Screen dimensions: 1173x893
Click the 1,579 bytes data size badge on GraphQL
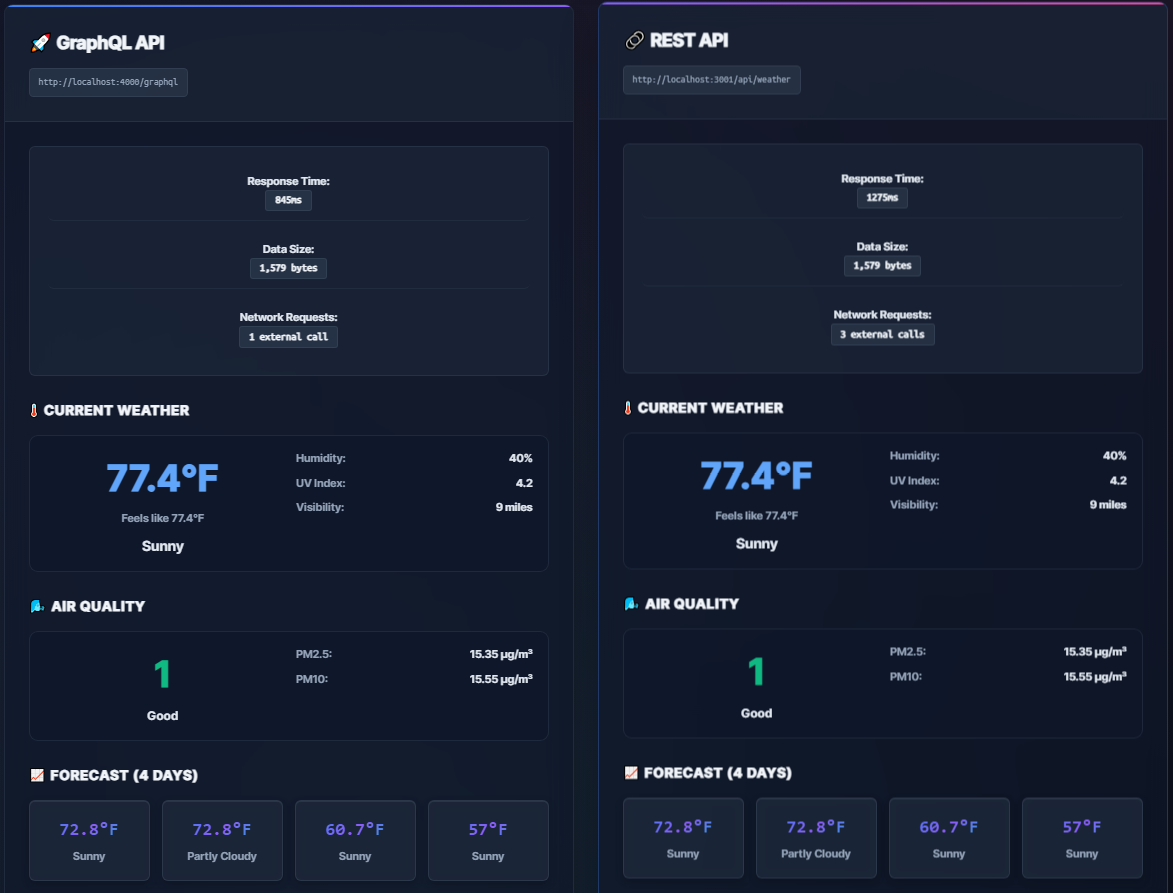click(288, 268)
